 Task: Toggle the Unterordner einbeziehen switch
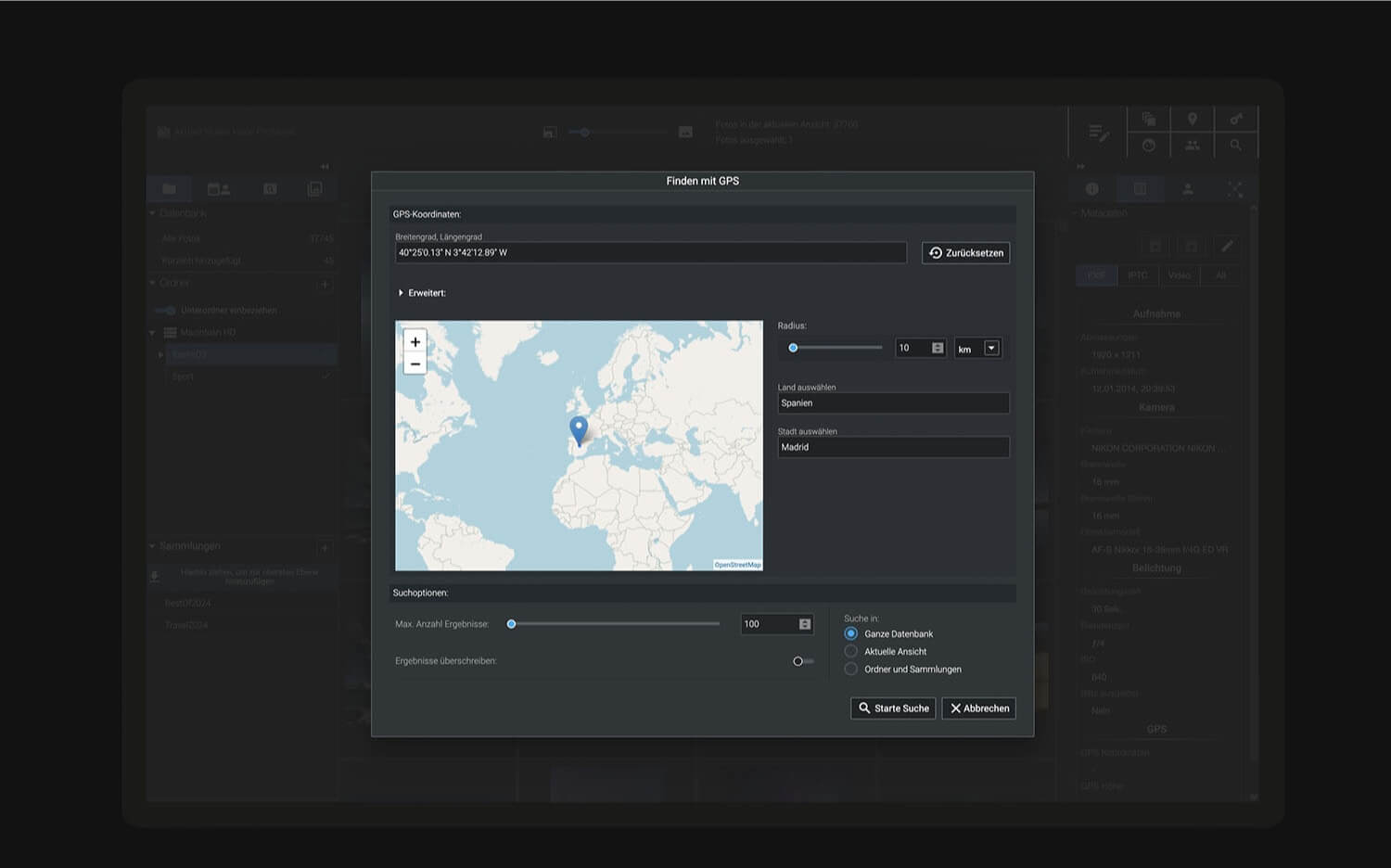coord(165,311)
